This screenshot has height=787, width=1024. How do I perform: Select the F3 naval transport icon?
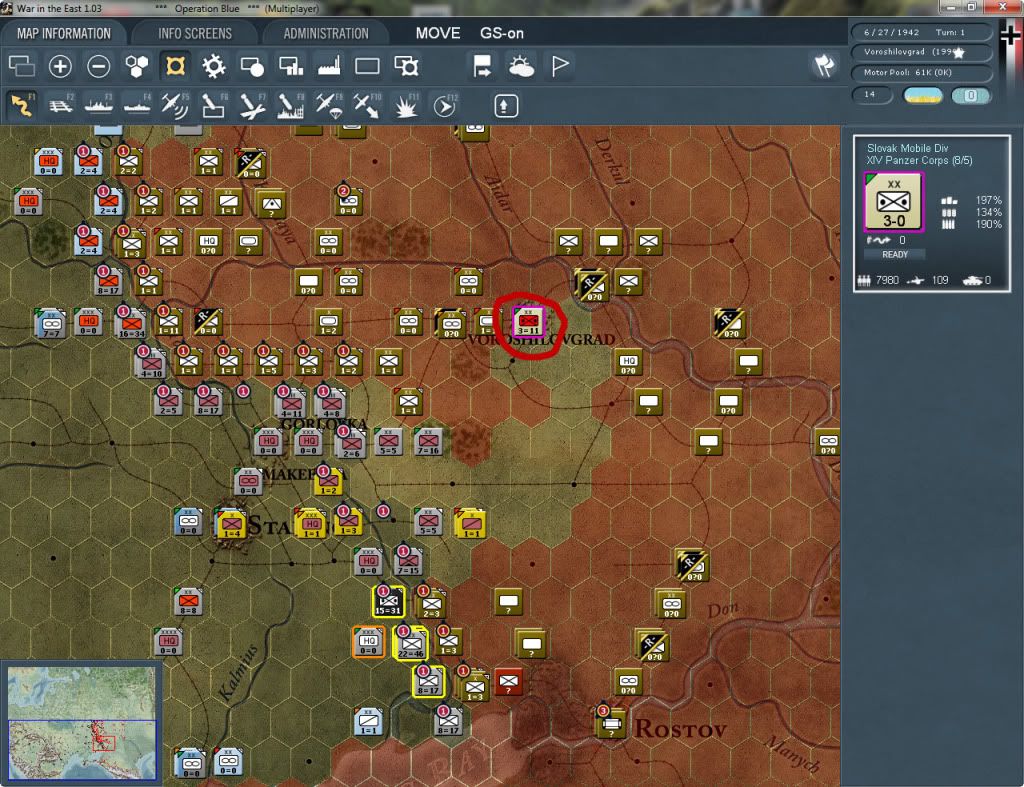tap(99, 105)
